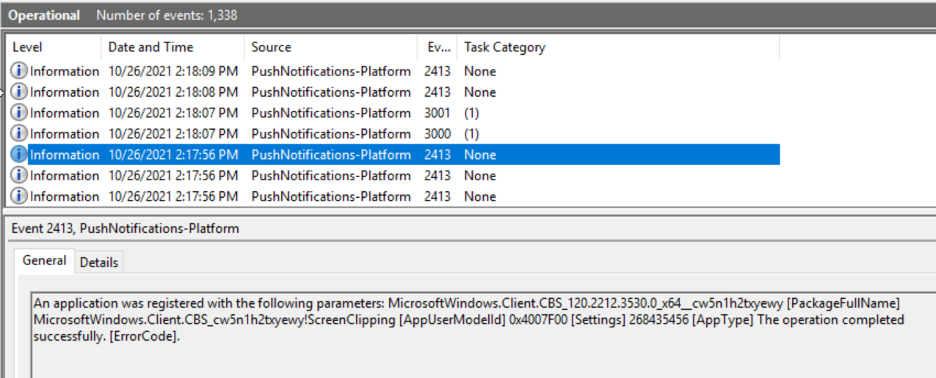936x378 pixels.
Task: Click PushNotifications-Platform source in the 2:18:09 PM row
Action: [x=331, y=72]
